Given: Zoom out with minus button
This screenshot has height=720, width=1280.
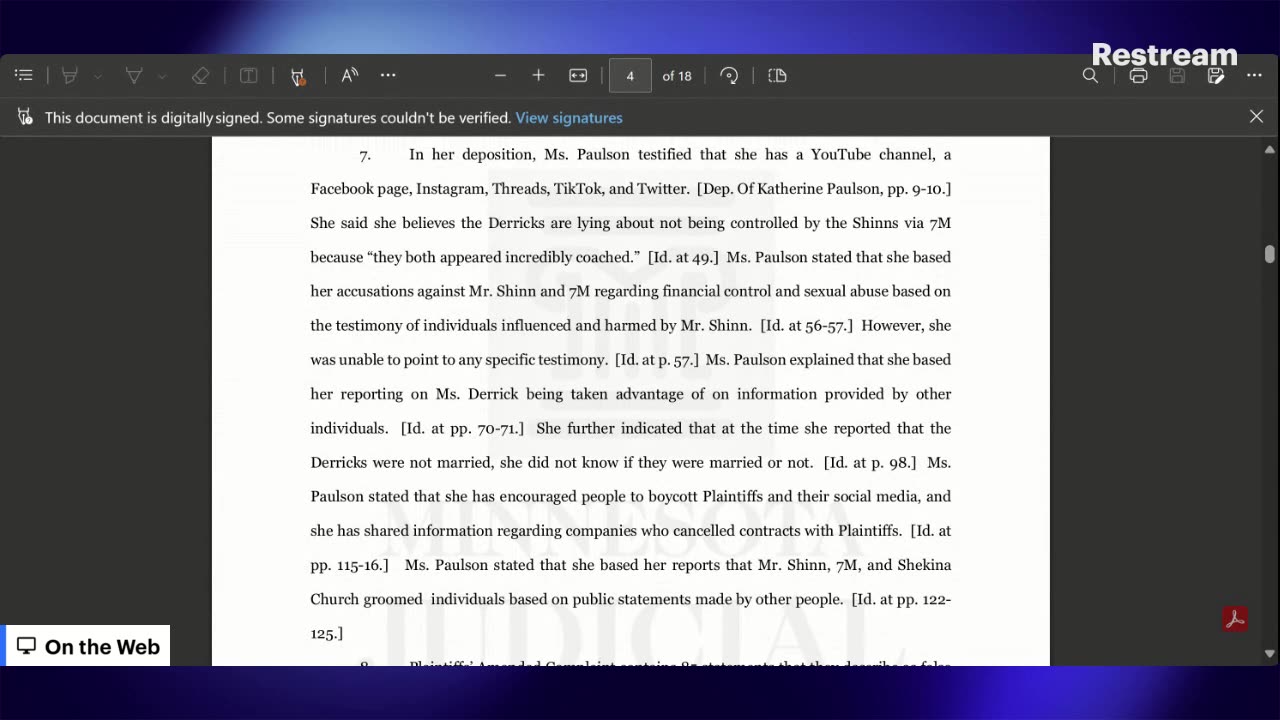Looking at the screenshot, I should pos(500,75).
